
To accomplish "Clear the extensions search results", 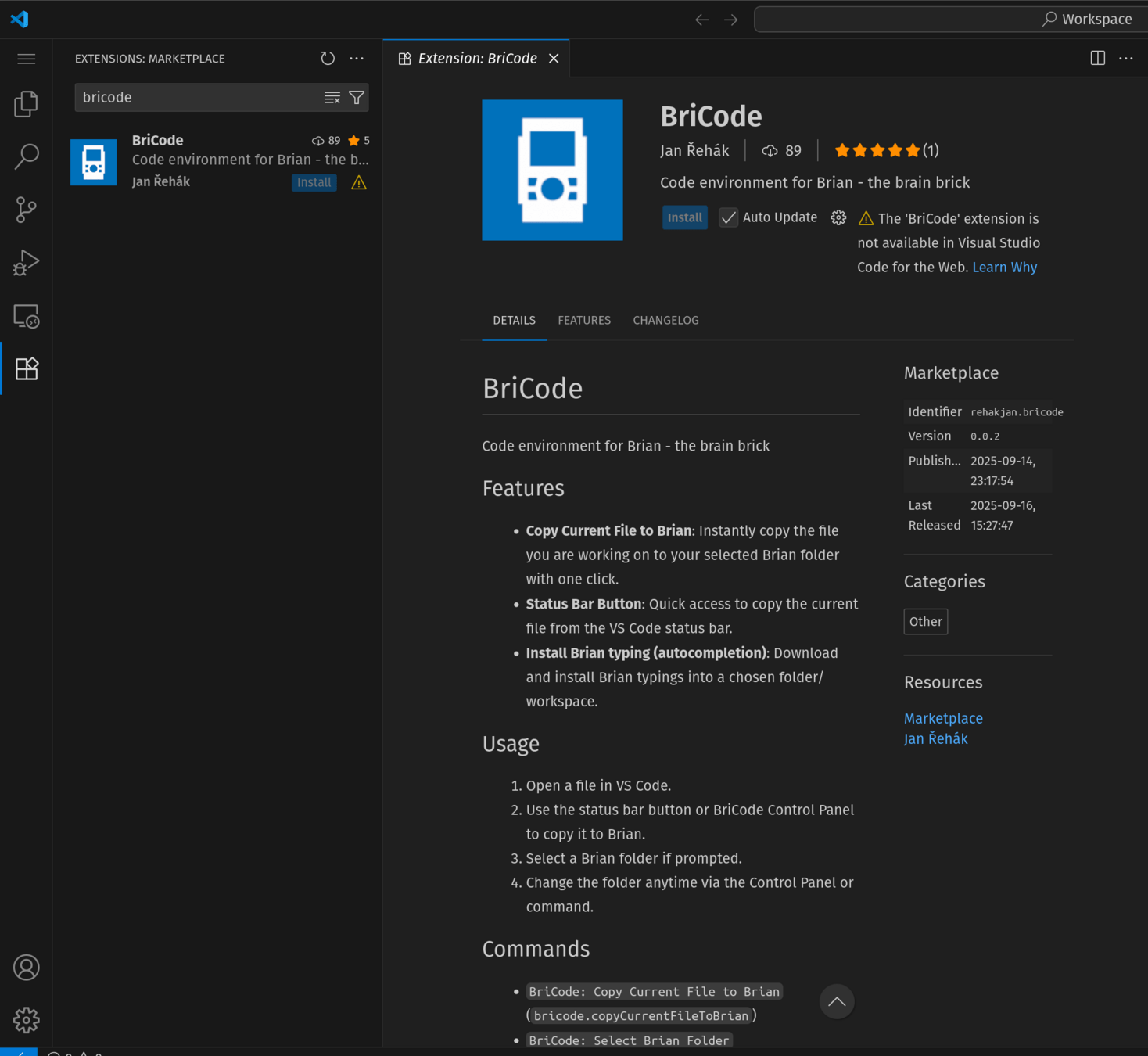I will (332, 98).
